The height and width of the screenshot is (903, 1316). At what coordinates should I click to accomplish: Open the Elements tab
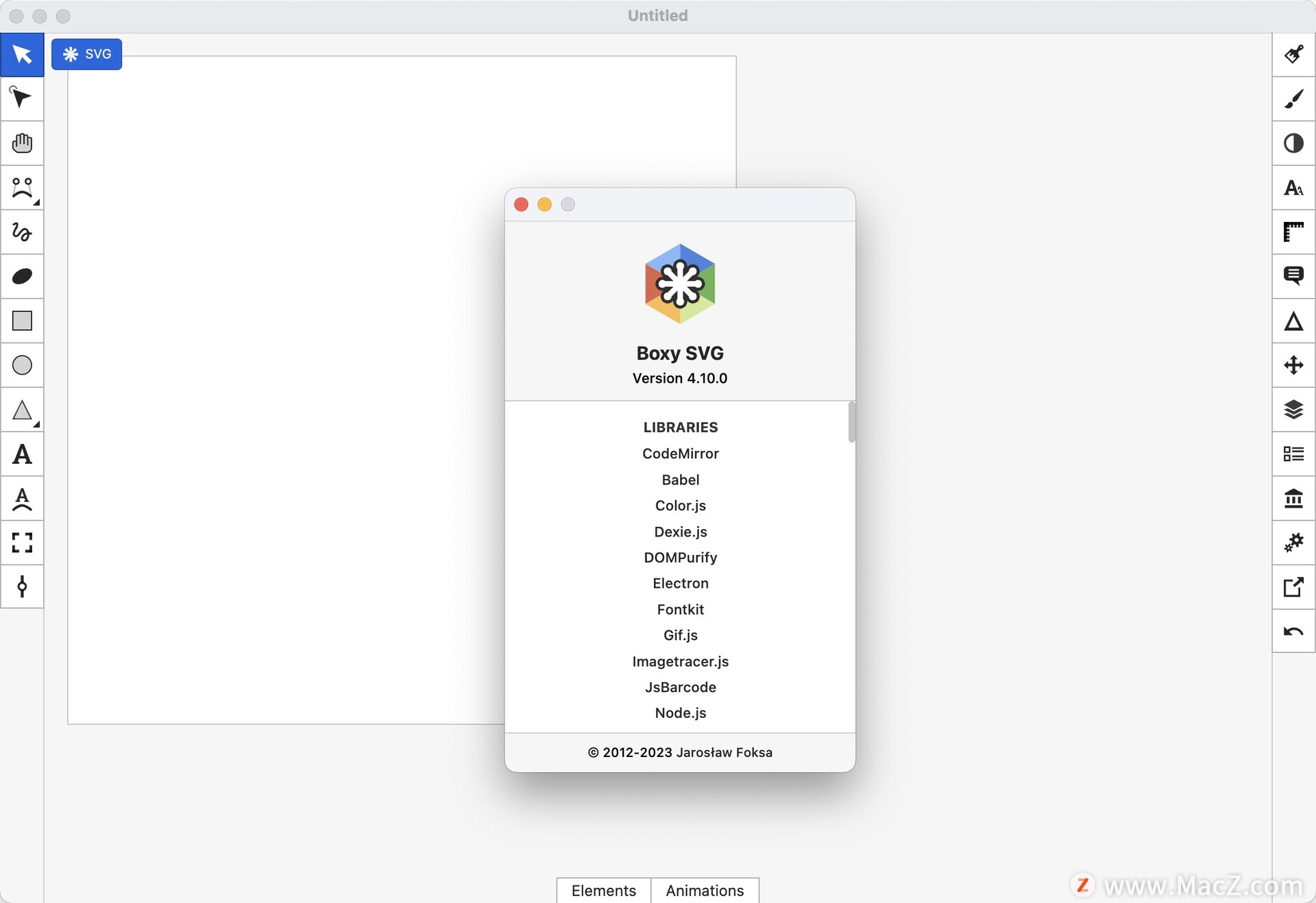(x=604, y=890)
